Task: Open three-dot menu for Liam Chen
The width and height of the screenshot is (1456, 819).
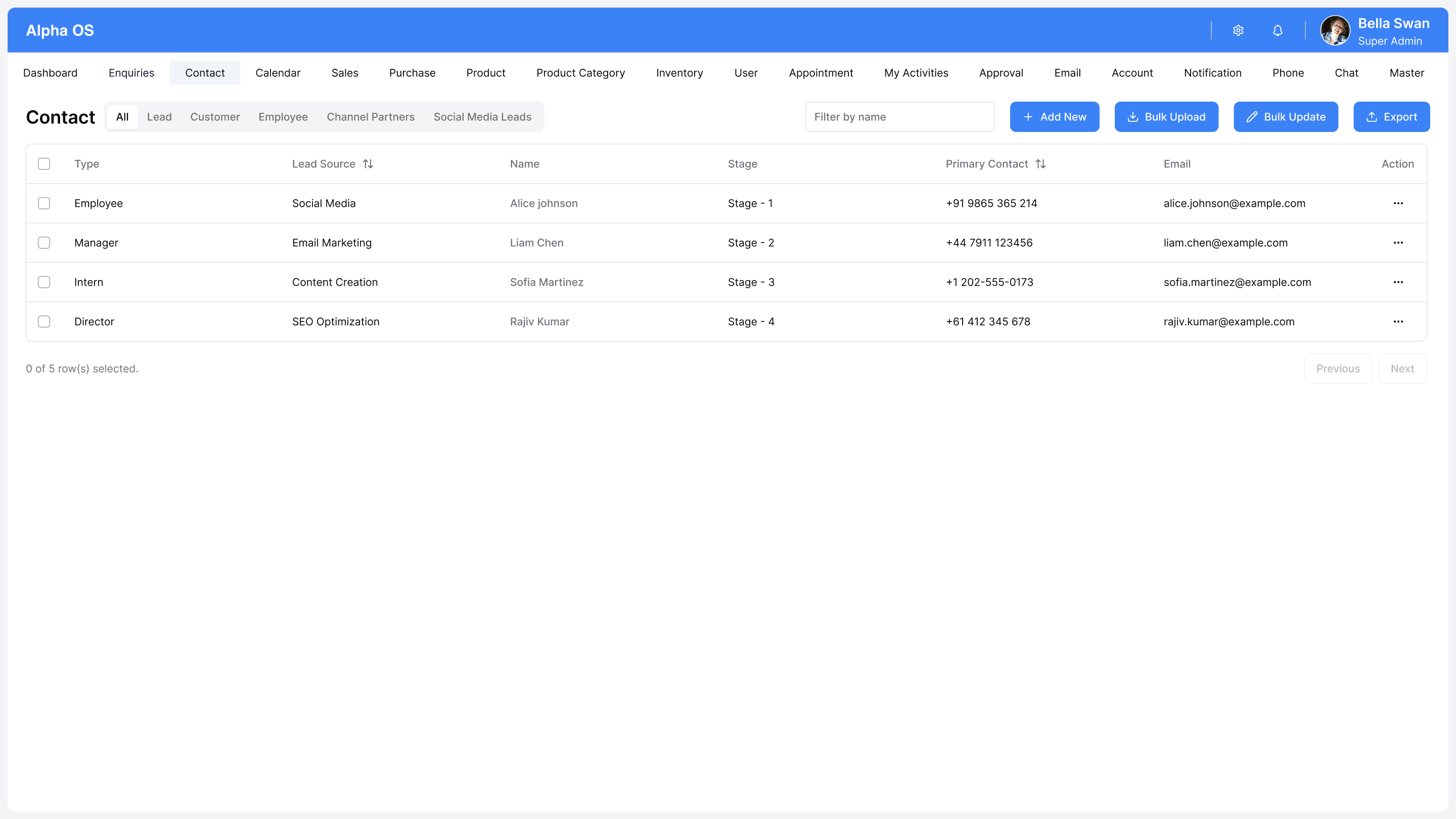Action: tap(1398, 243)
